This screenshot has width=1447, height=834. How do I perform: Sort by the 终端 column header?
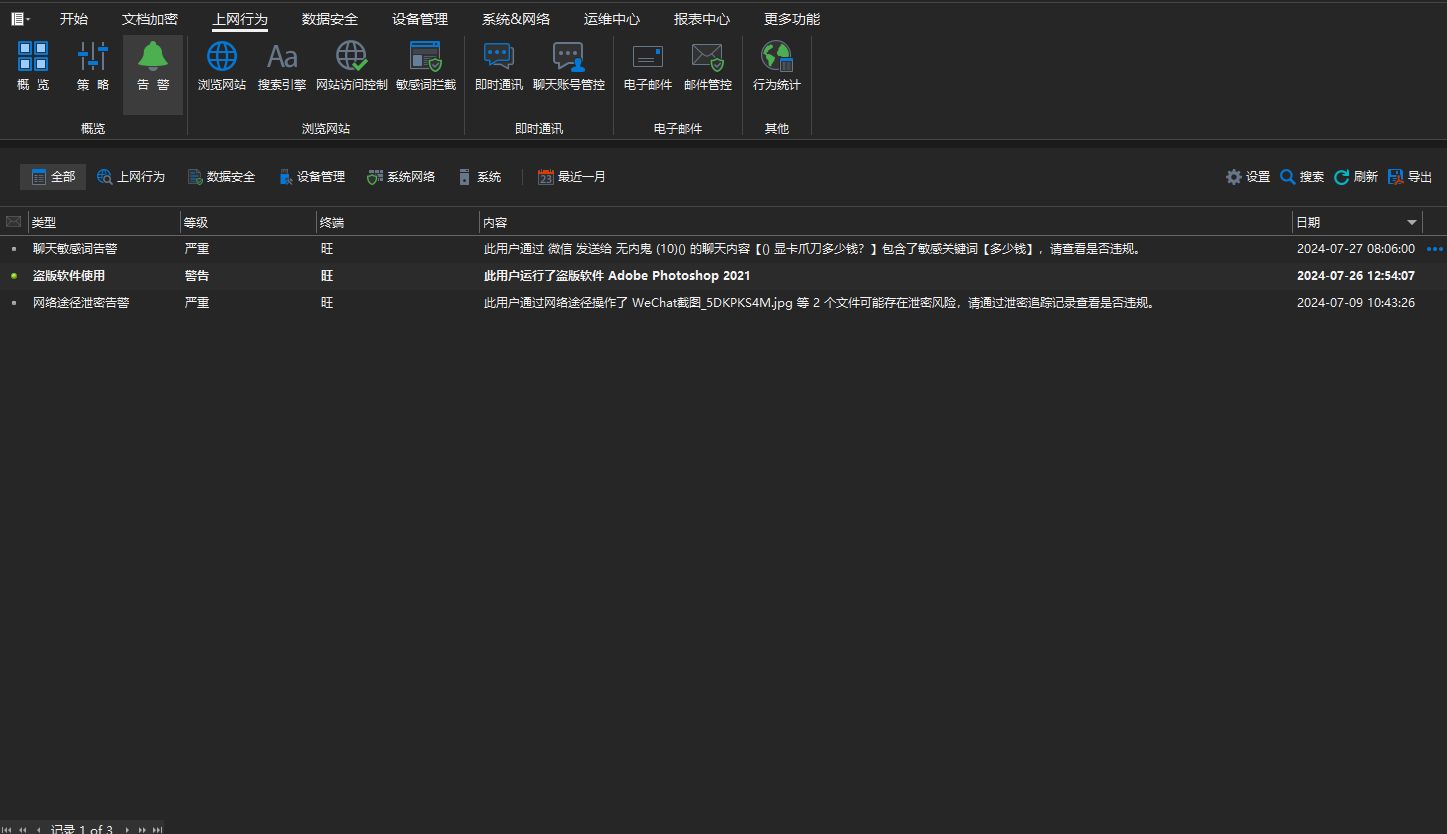398,222
